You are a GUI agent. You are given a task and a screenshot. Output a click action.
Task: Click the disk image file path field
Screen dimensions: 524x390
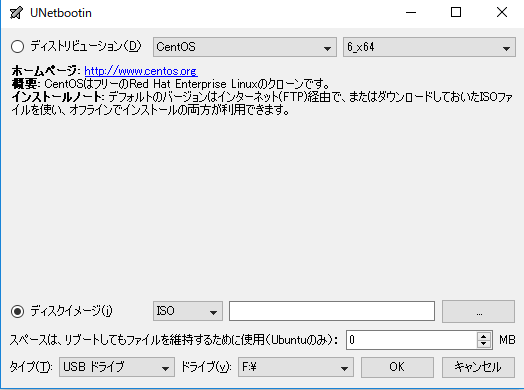point(332,311)
